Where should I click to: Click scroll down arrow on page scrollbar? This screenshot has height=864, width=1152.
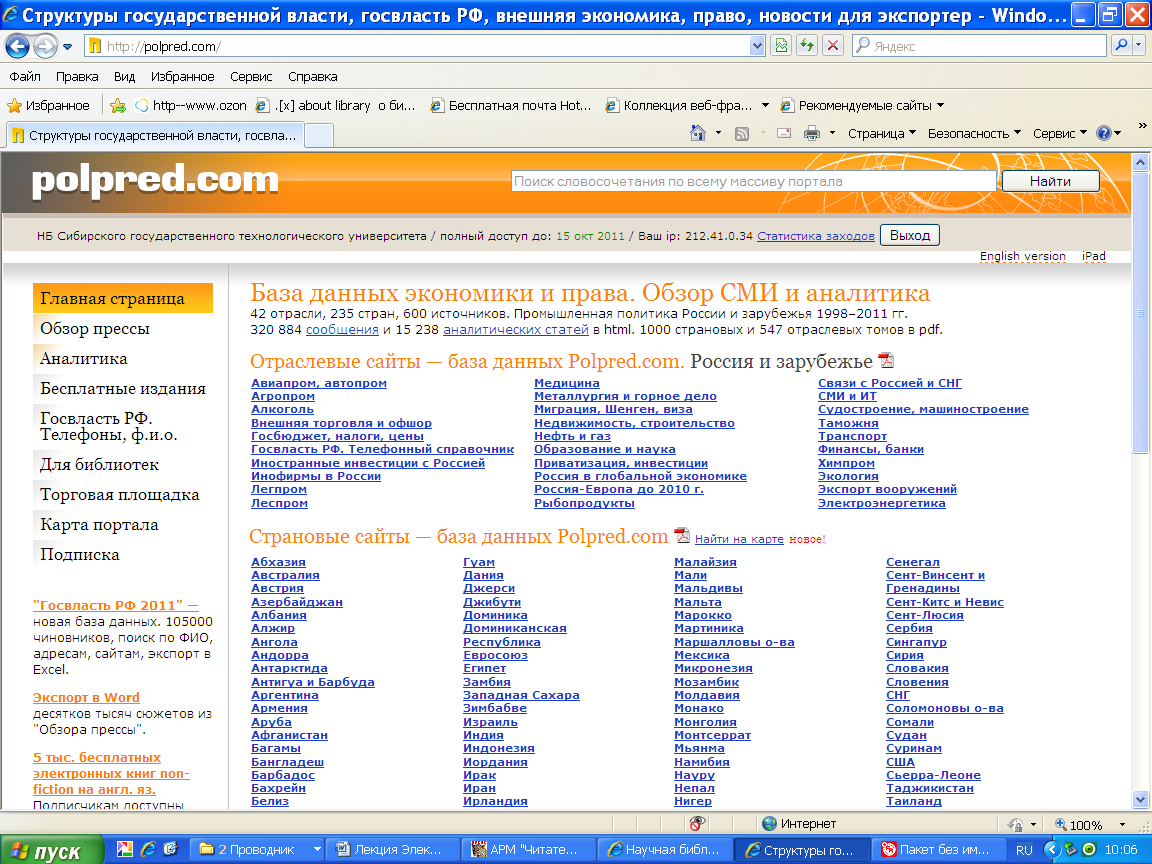pyautogui.click(x=1140, y=800)
